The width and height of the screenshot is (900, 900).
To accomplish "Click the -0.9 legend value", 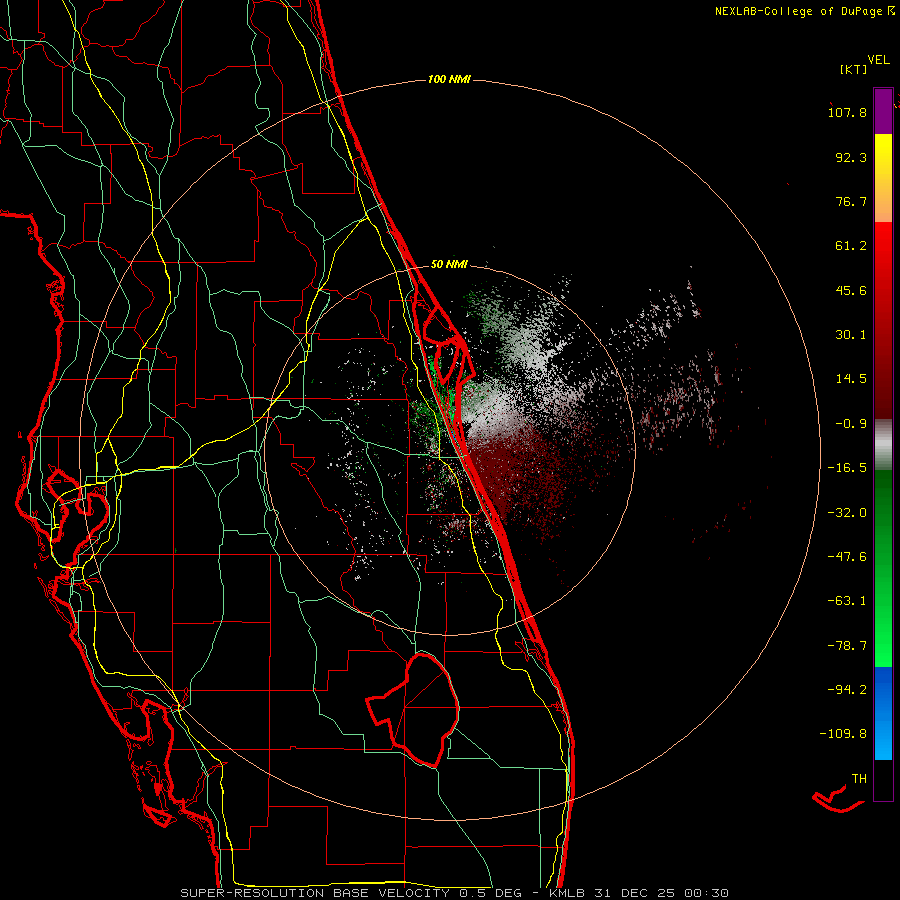I will (x=851, y=424).
